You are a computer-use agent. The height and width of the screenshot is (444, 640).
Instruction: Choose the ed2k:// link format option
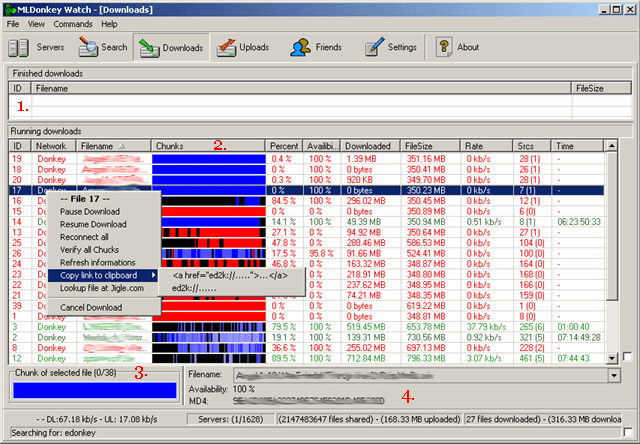[194, 288]
